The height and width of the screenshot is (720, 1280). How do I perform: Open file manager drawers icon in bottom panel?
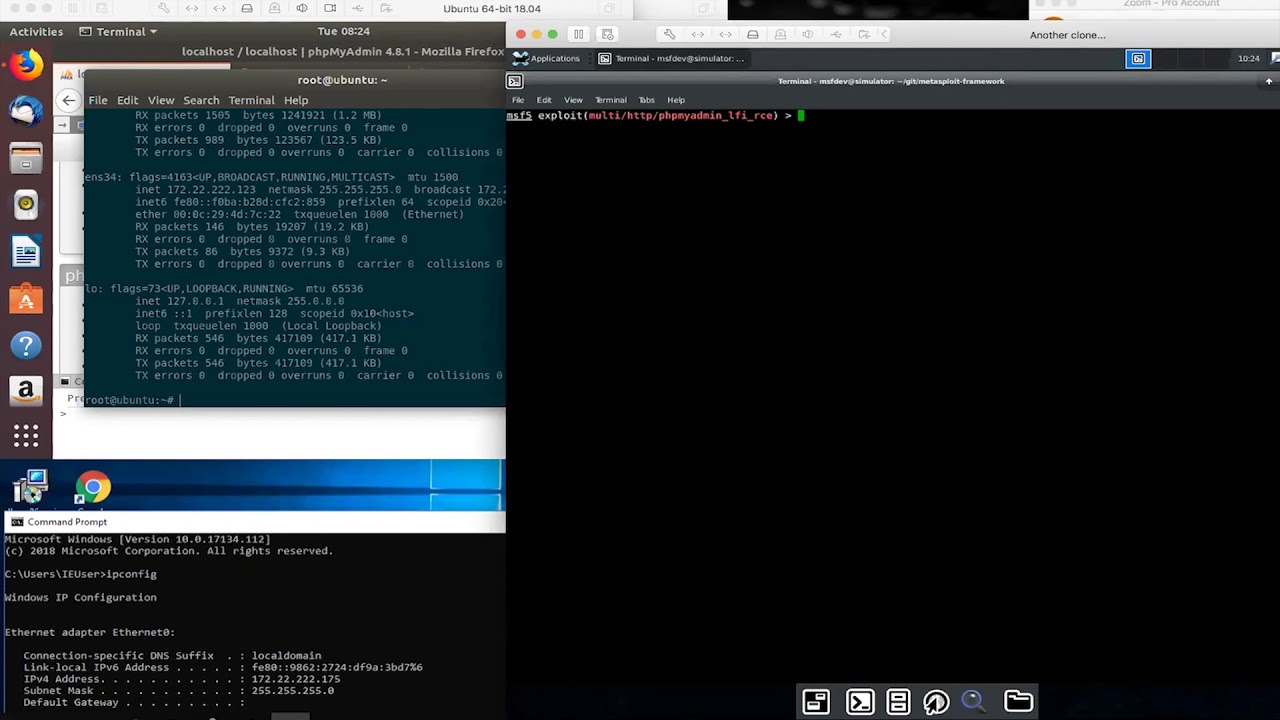coord(898,702)
